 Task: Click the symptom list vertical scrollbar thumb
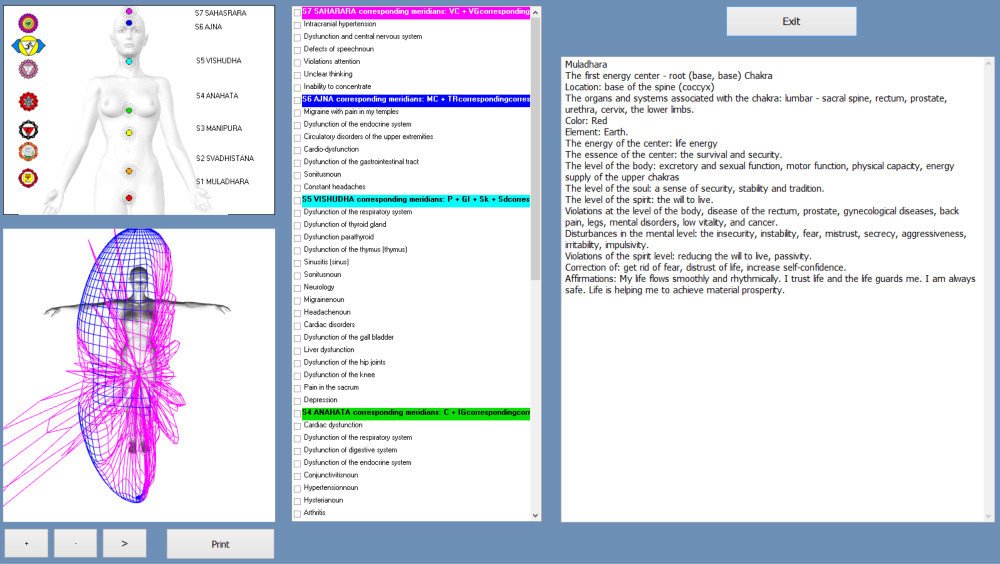(x=535, y=130)
